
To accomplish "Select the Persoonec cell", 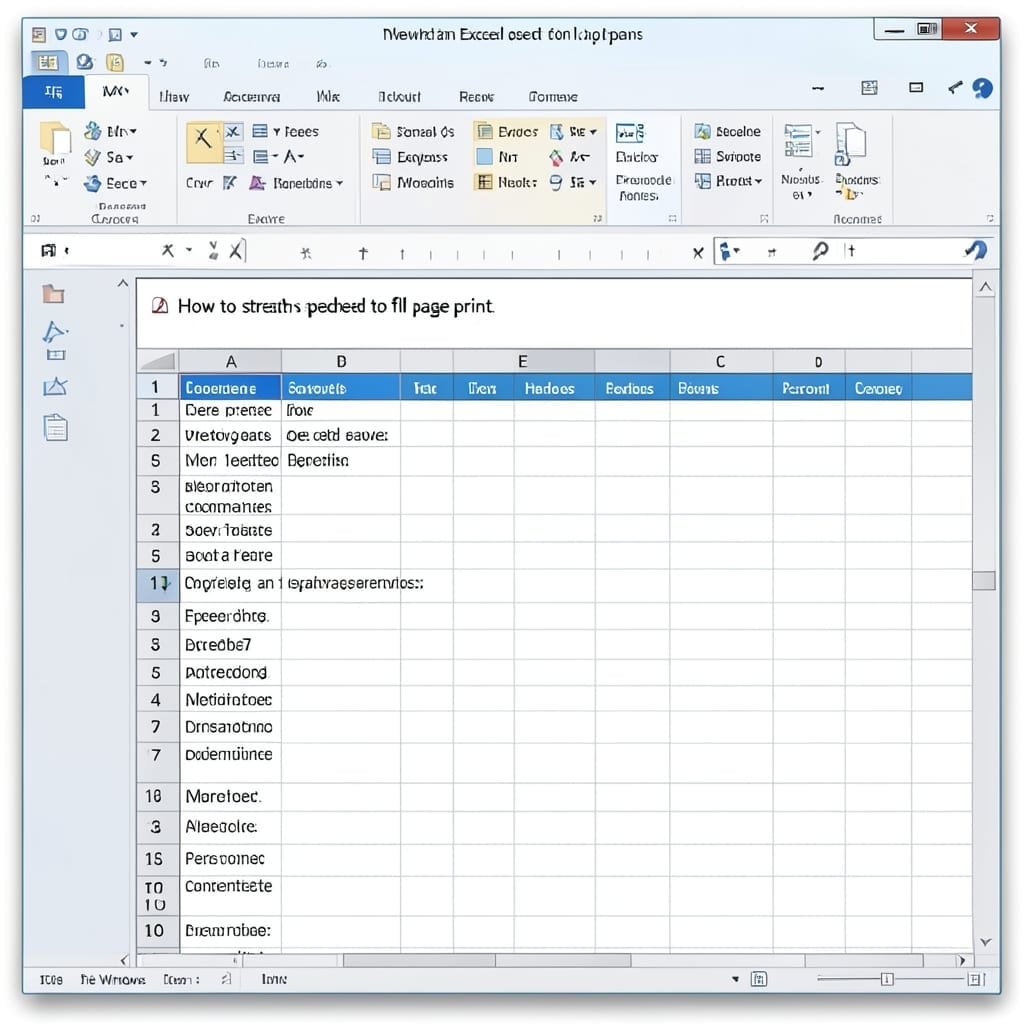I will [231, 858].
